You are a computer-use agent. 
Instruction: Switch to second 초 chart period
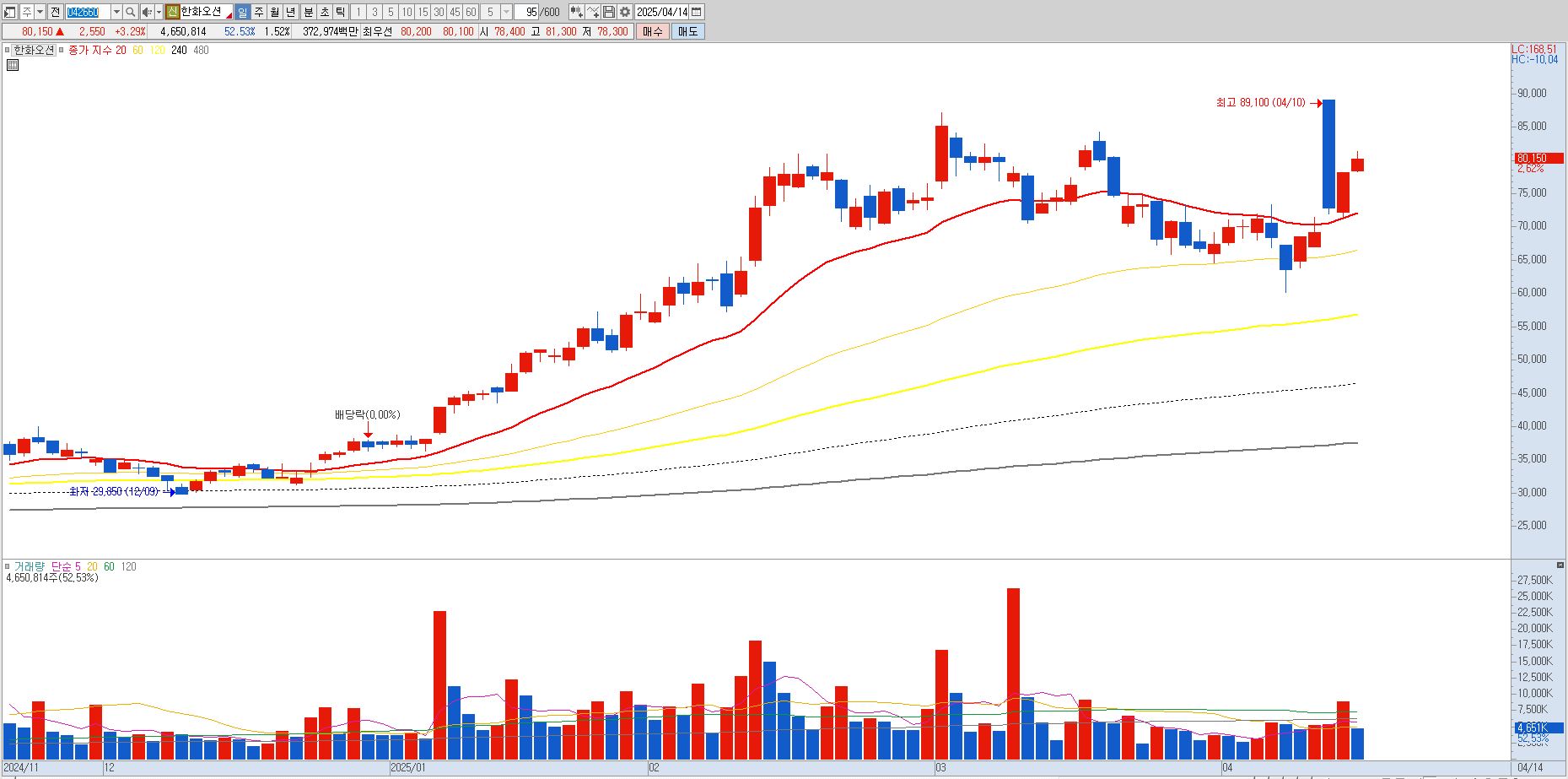(325, 12)
